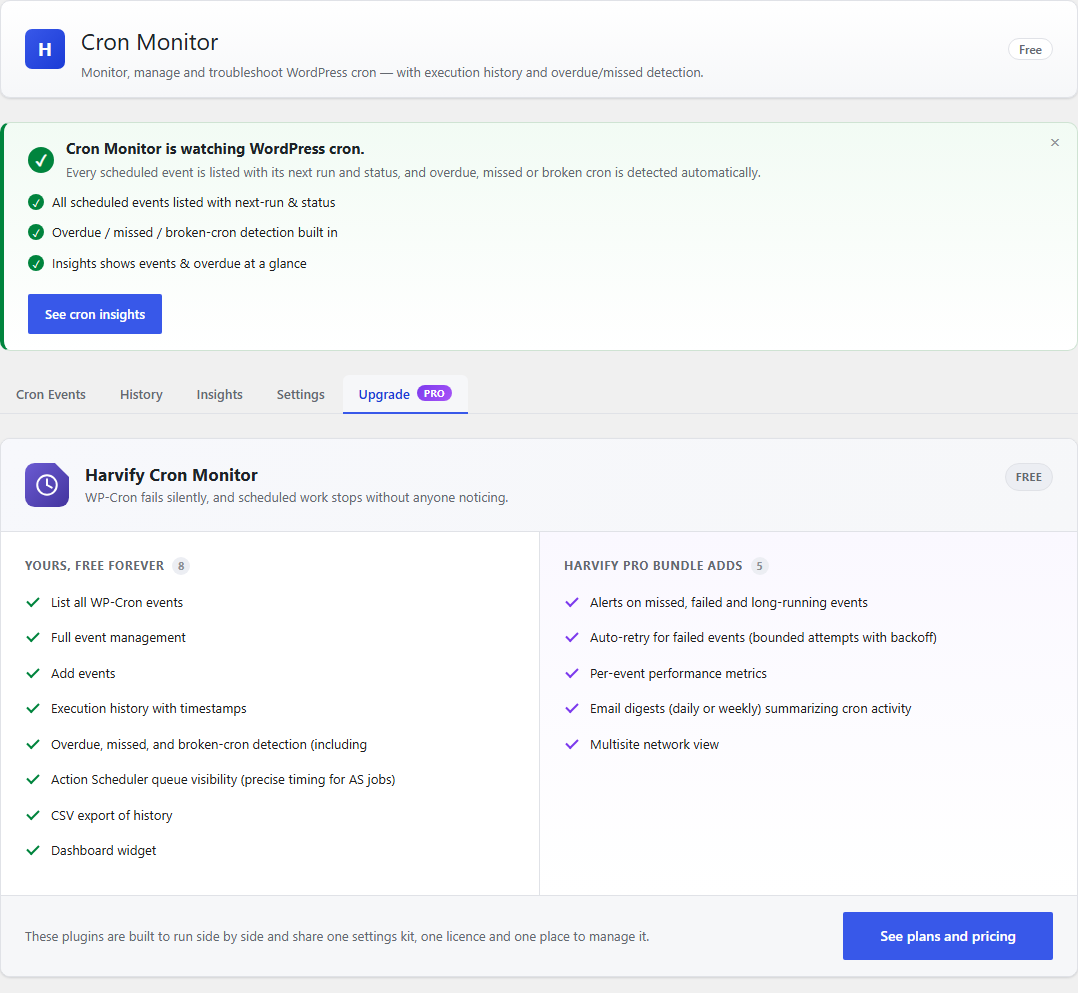The image size is (1078, 993).
Task: Click the YOURS, FREE FOREVER heading
Action: point(94,566)
